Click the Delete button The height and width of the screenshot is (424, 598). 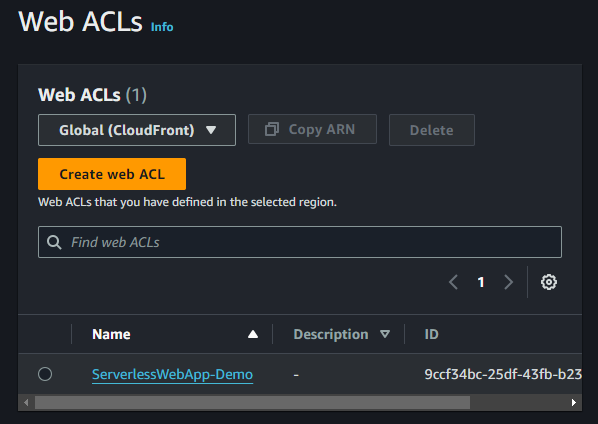pos(432,130)
